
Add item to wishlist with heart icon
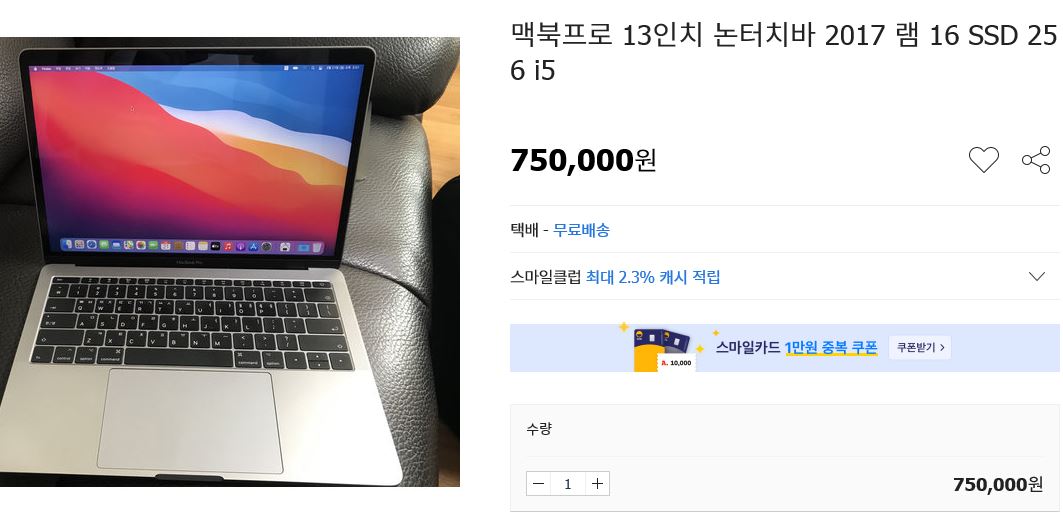point(983,161)
